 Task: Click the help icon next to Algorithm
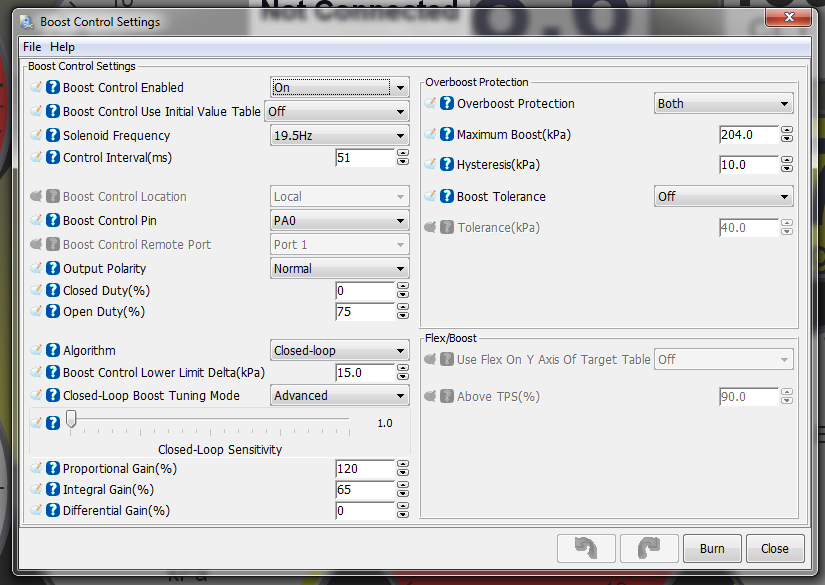pos(51,350)
